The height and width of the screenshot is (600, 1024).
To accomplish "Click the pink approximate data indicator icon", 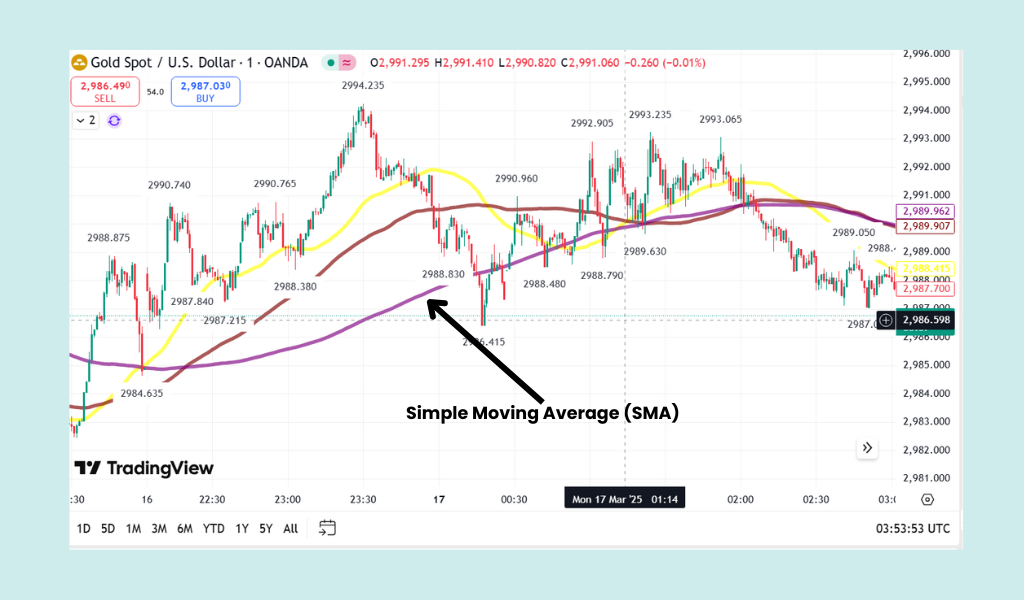I will [347, 63].
